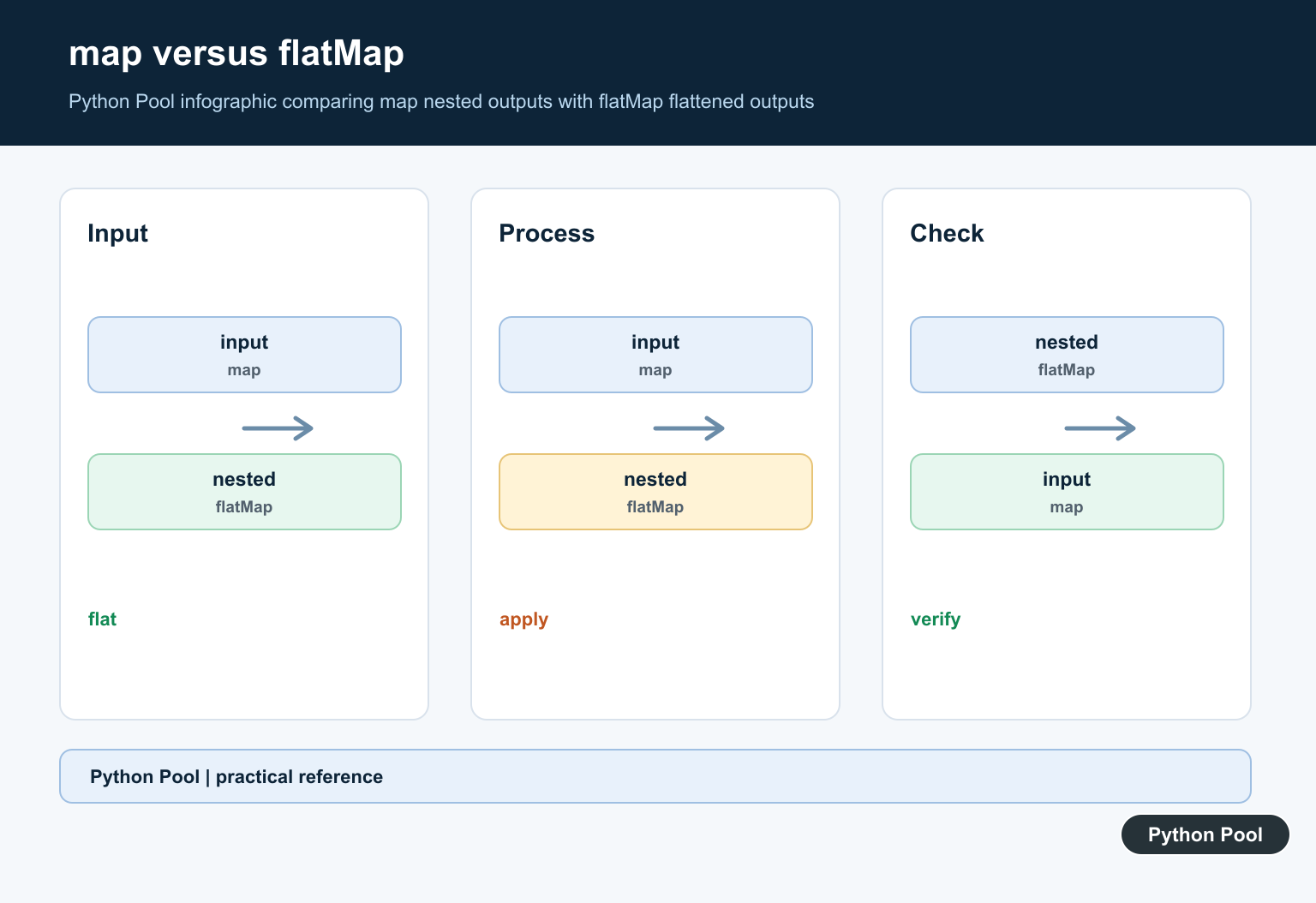Select the 'Check' card heading
Screen dimensions: 1316x903
click(x=947, y=233)
